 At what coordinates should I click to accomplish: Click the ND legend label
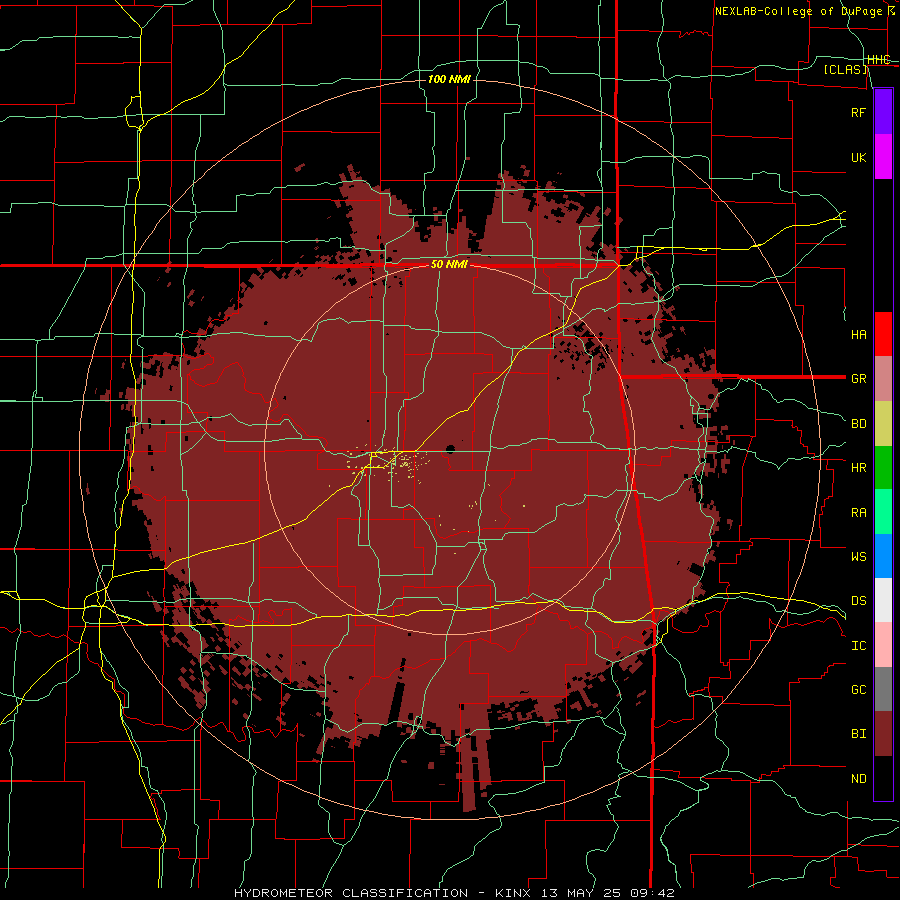pyautogui.click(x=858, y=779)
